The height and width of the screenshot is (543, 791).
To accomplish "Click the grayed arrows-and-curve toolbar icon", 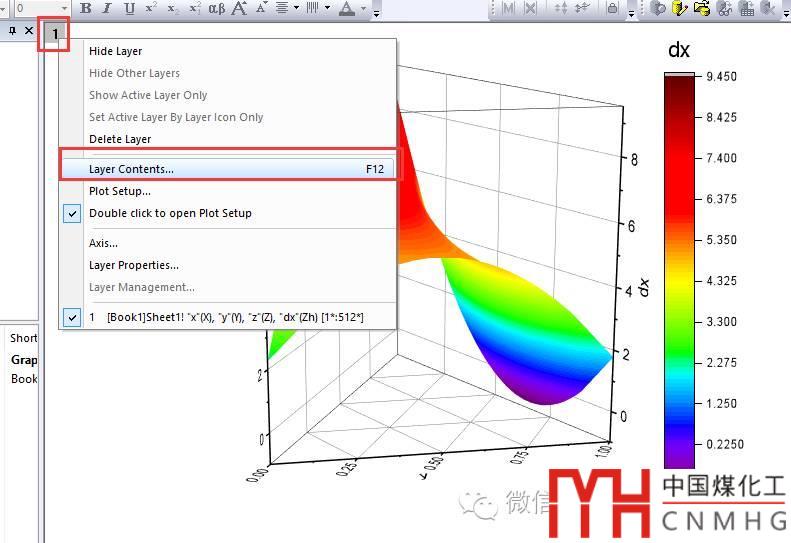I will (583, 8).
